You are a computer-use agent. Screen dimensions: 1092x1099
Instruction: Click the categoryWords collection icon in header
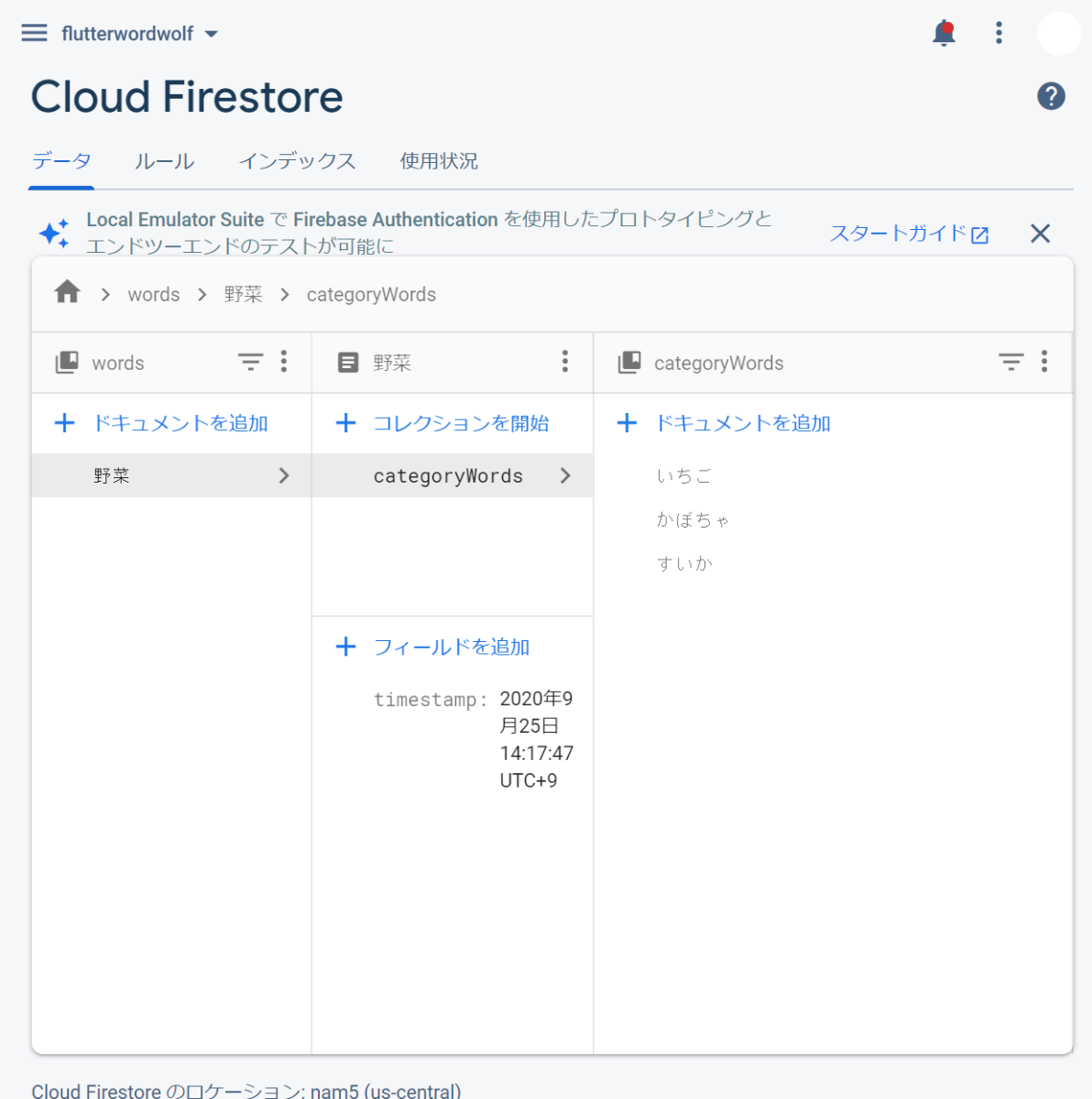(629, 362)
